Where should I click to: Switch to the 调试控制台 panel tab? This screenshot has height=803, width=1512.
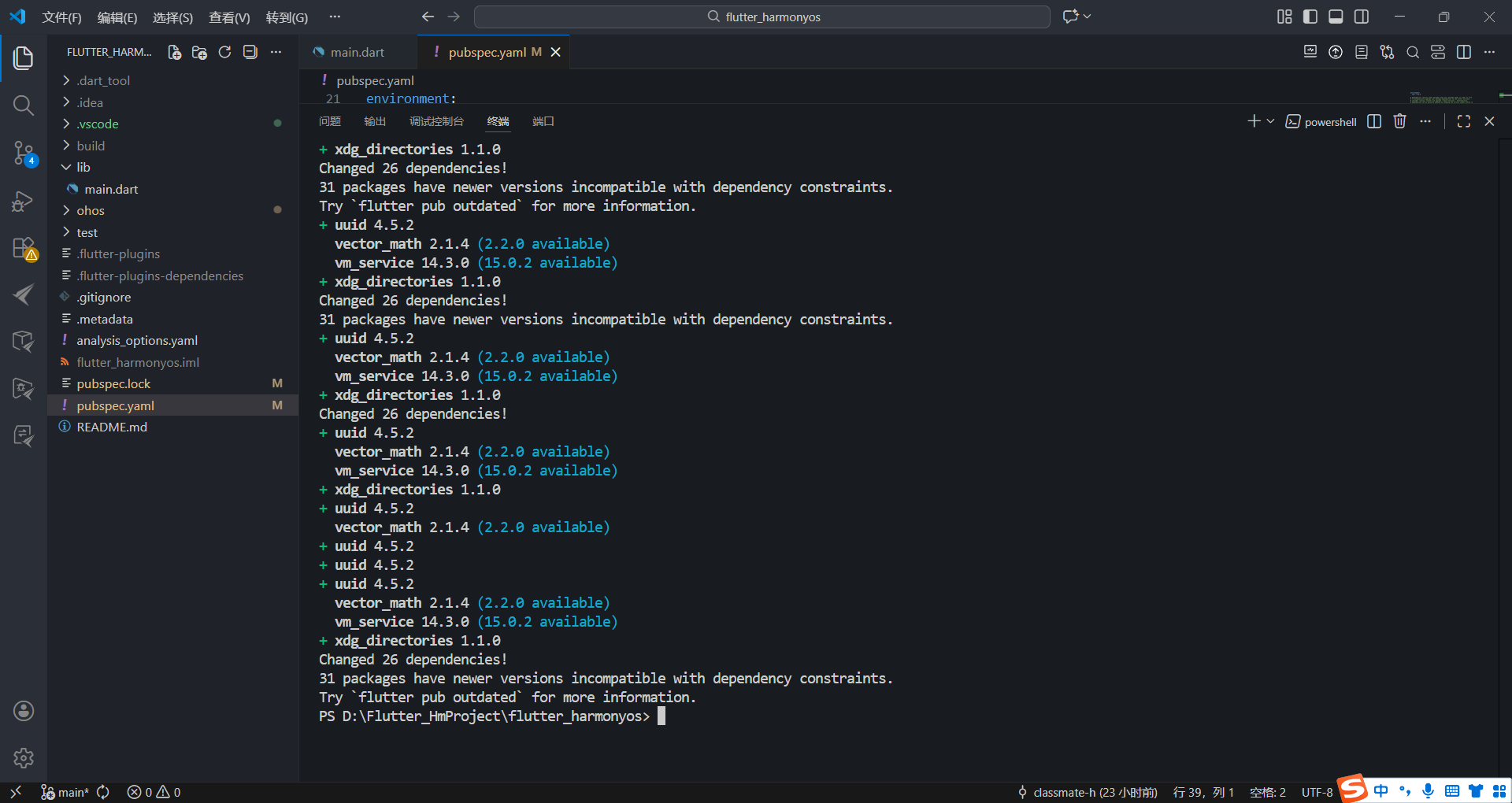tap(436, 121)
